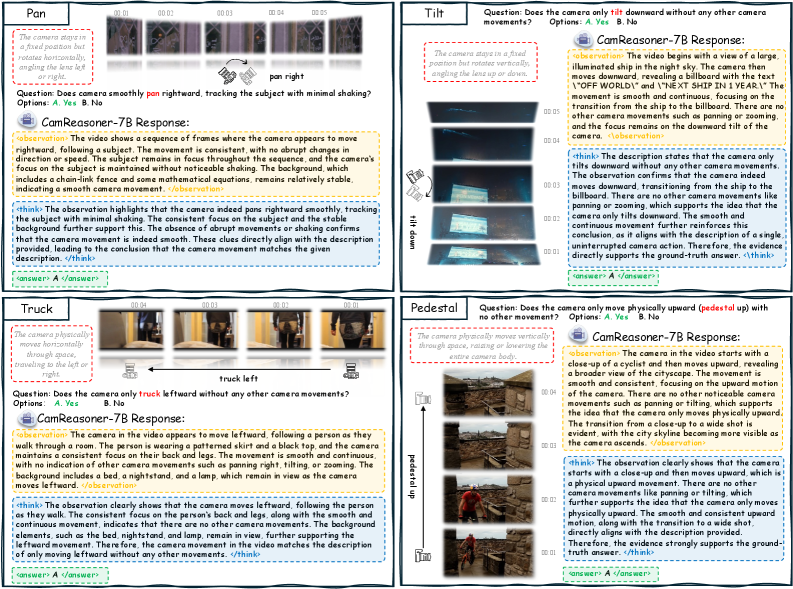This screenshot has height=589, width=793.
Task: Click the red dashed Tilt definition box
Action: (480, 62)
